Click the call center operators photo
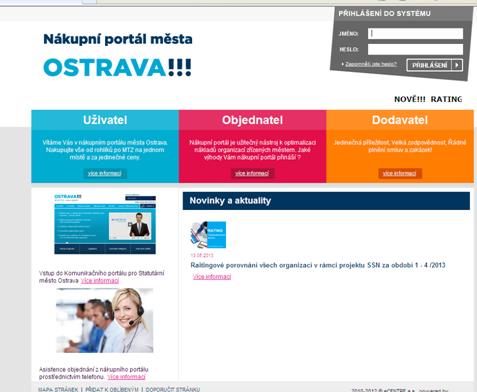The height and width of the screenshot is (392, 477). (x=105, y=321)
